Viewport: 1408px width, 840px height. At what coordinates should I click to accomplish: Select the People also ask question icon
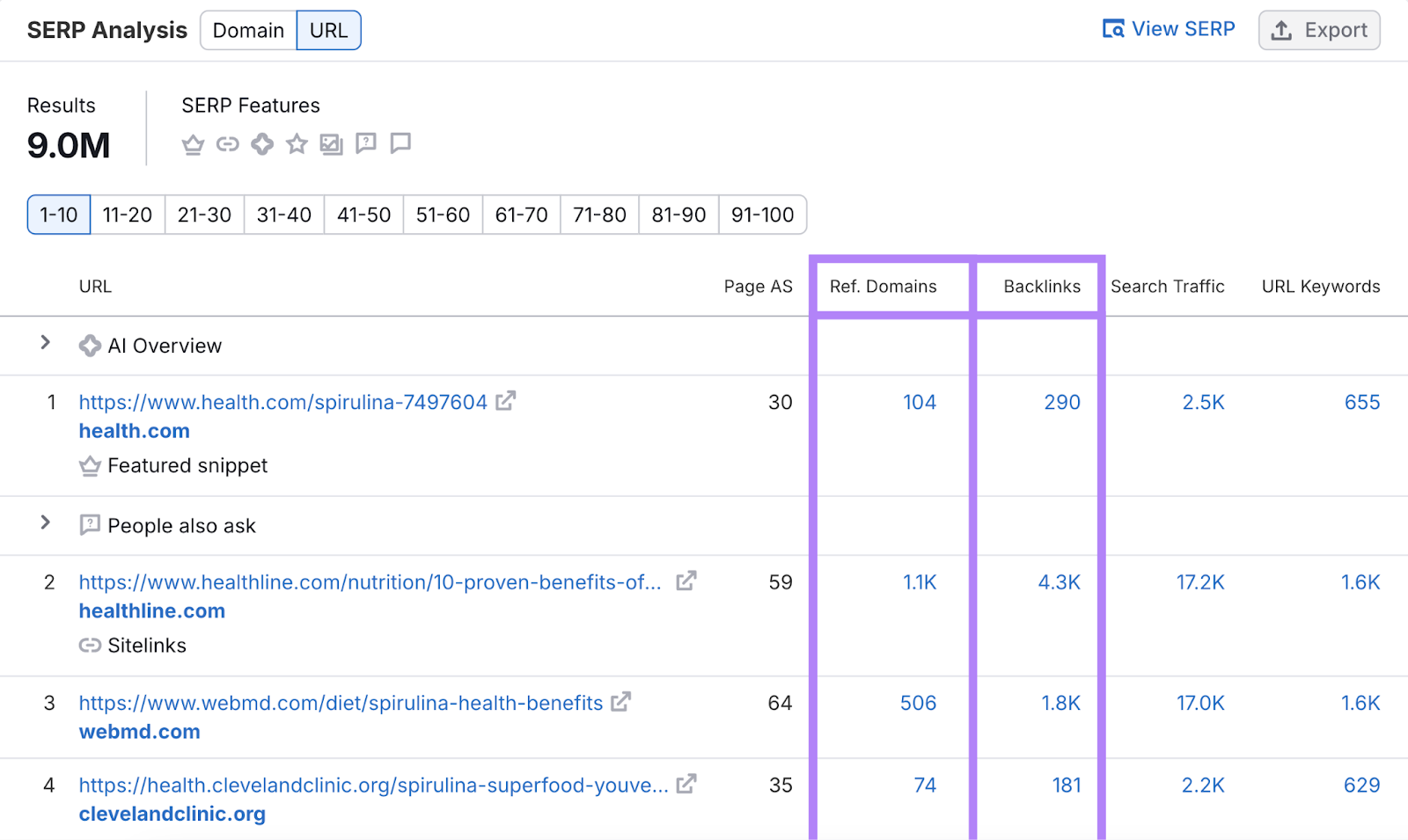365,143
